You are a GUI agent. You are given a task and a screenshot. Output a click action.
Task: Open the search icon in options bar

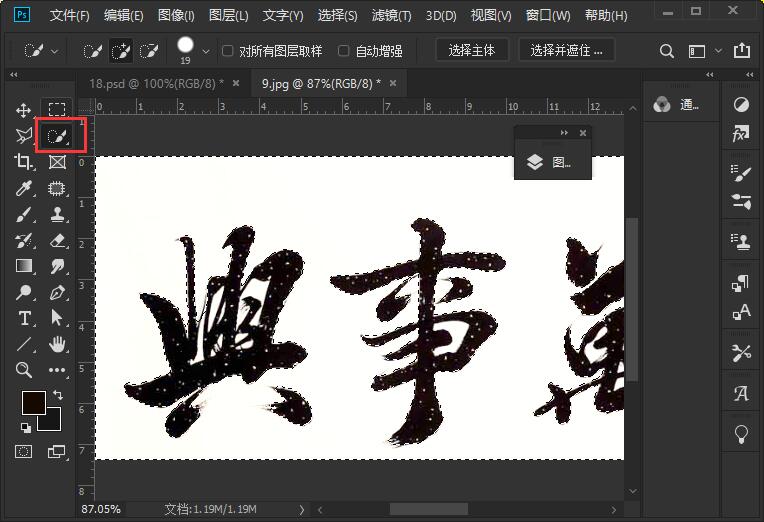tap(667, 51)
